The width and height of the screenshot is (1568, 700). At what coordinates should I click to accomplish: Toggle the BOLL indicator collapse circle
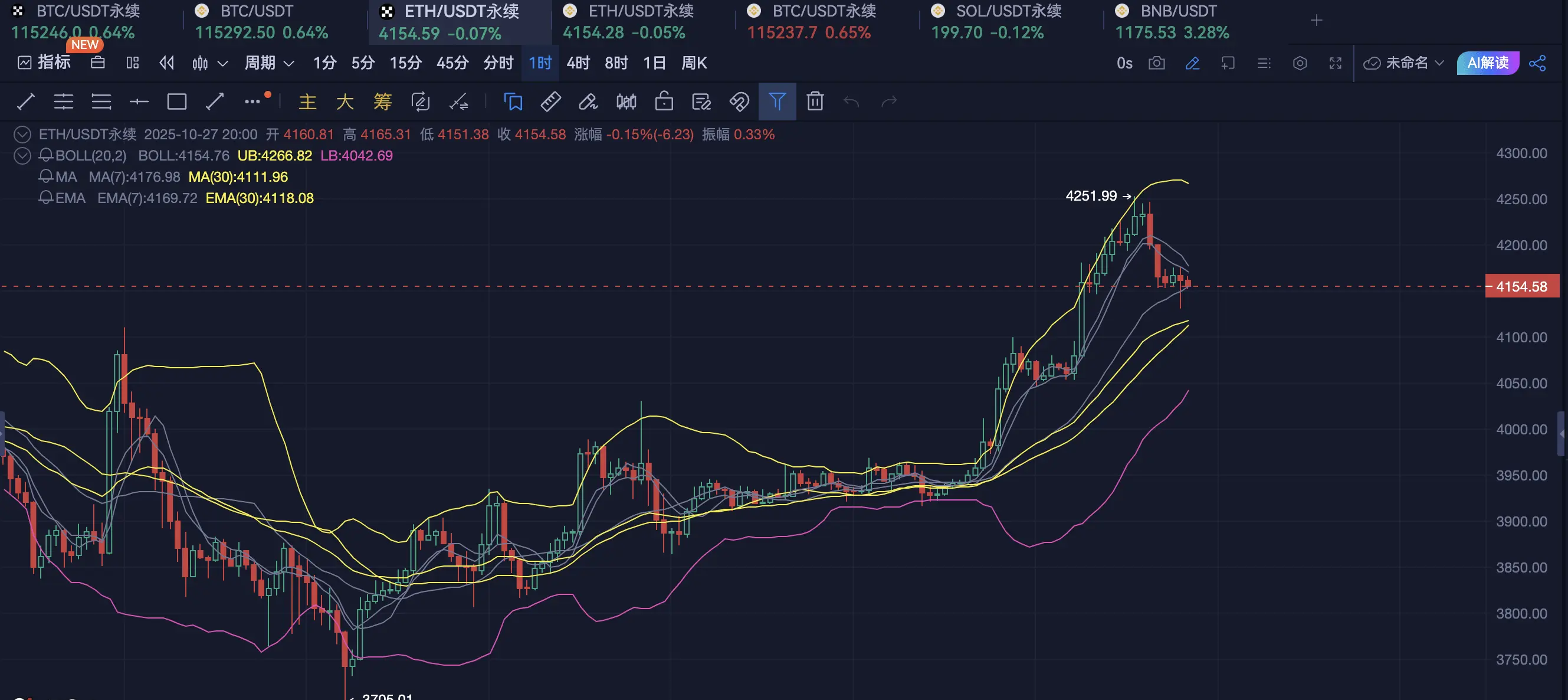coord(22,155)
